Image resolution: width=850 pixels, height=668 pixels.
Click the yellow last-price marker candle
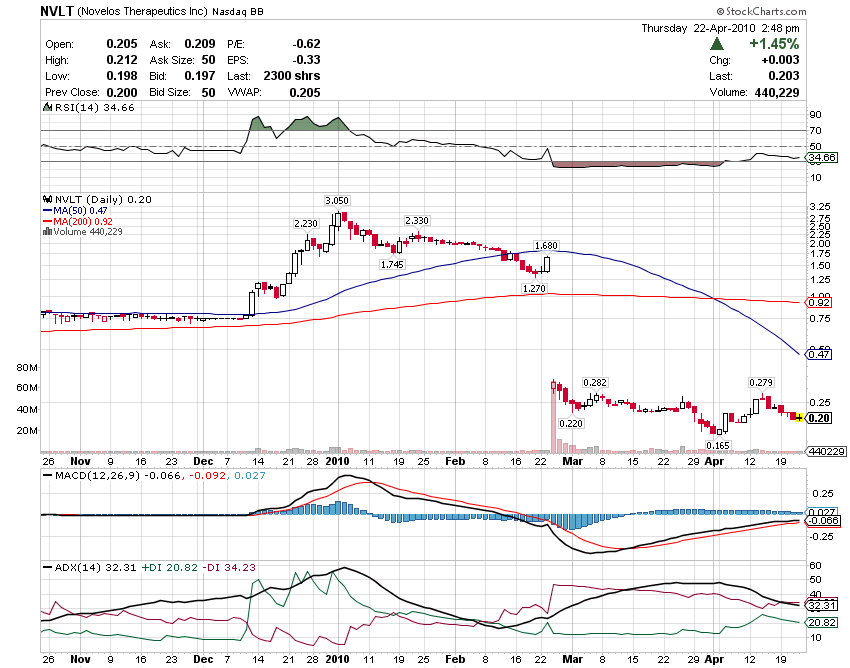[x=799, y=418]
